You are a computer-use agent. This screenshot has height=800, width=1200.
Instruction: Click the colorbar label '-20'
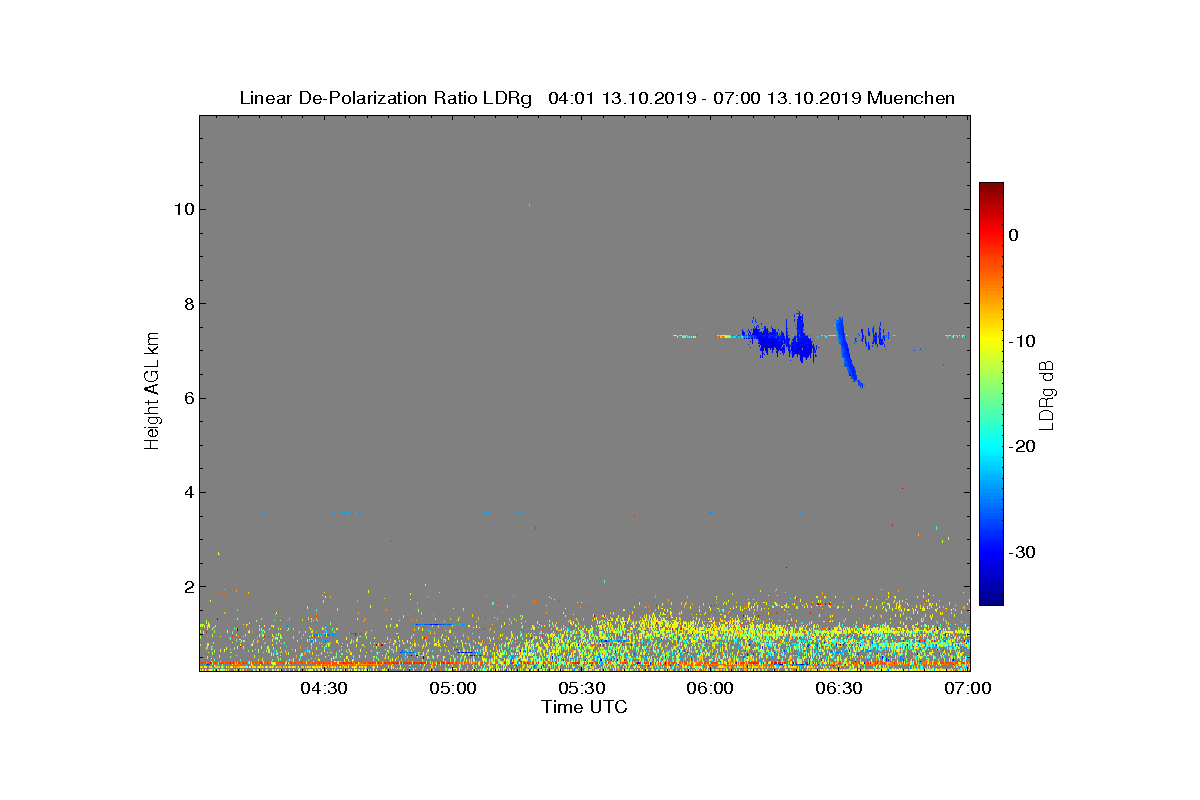(1021, 447)
